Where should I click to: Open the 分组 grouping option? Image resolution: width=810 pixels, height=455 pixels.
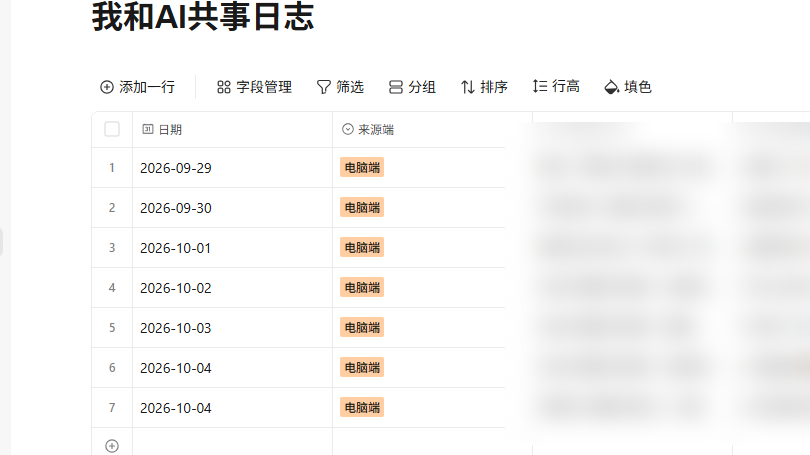coord(412,87)
